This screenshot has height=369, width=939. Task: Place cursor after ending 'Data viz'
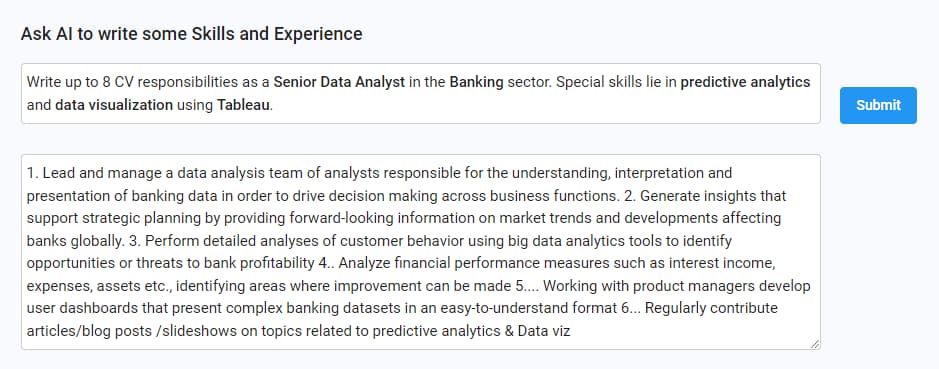click(x=571, y=331)
